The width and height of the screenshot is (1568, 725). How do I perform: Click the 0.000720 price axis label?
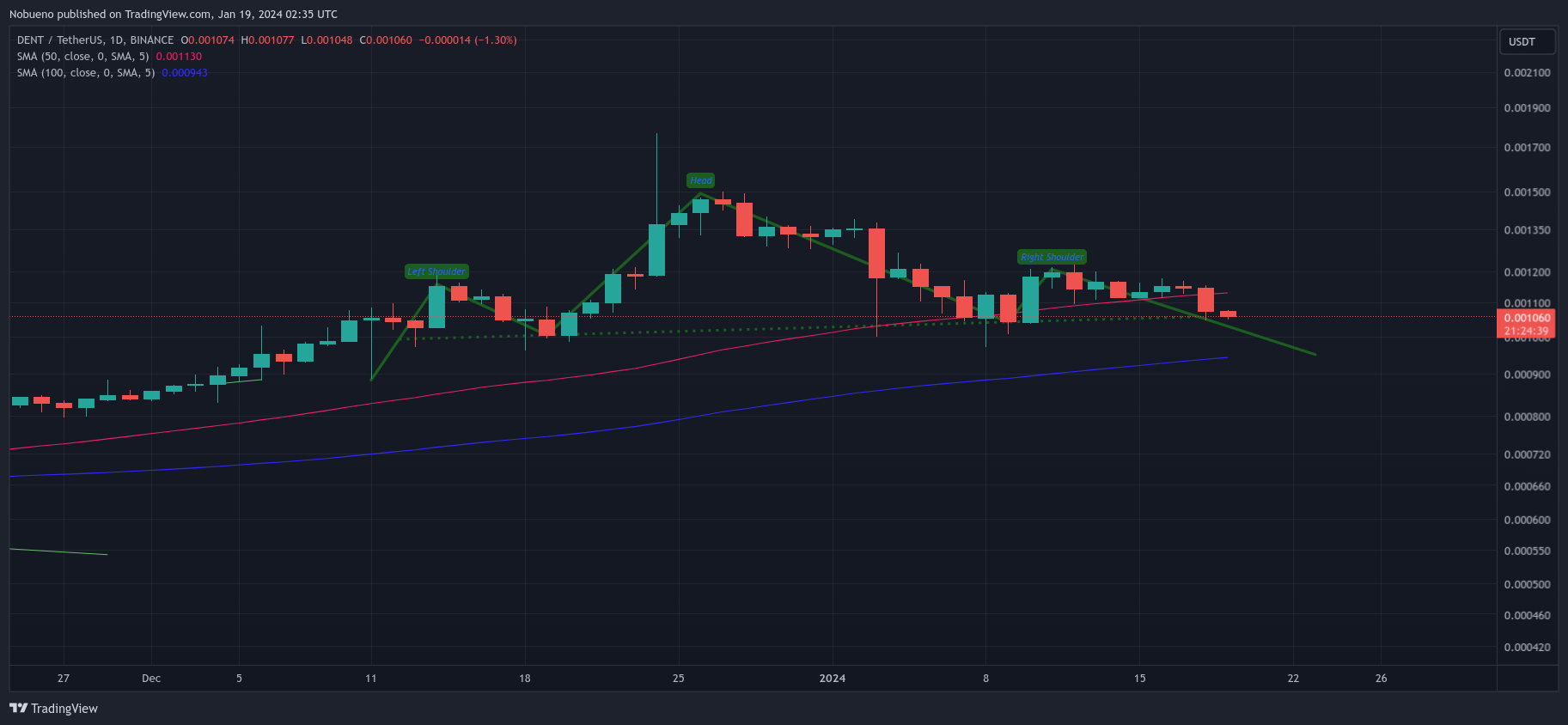click(x=1527, y=454)
